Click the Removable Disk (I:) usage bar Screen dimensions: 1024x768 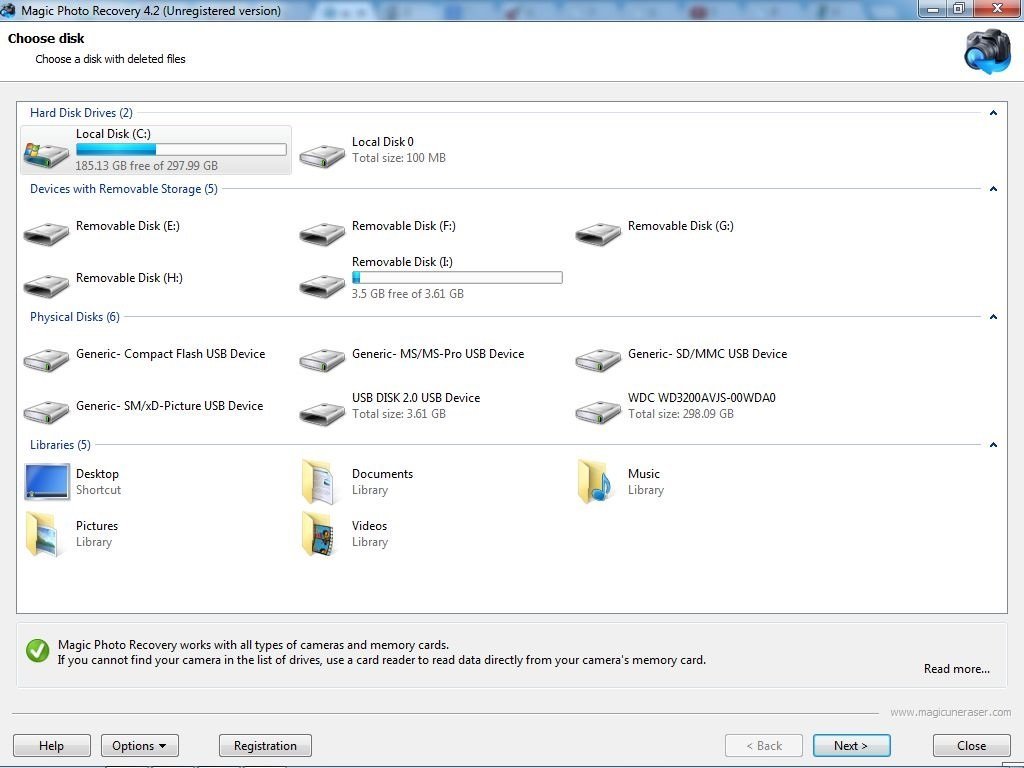457,278
